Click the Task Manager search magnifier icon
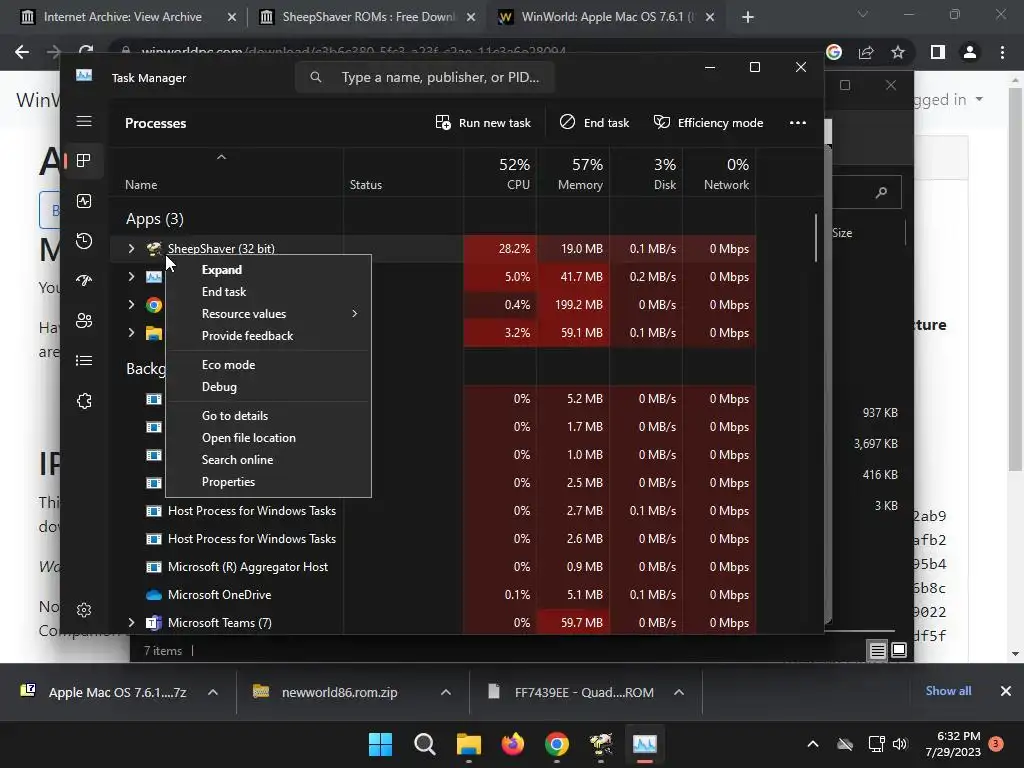Image resolution: width=1024 pixels, height=768 pixels. (x=316, y=77)
